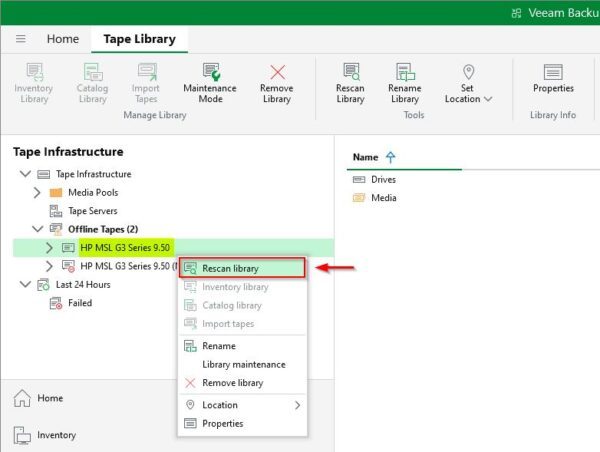Click Inventory icon in navigation
Screen dimensions: 600x452
[22, 435]
